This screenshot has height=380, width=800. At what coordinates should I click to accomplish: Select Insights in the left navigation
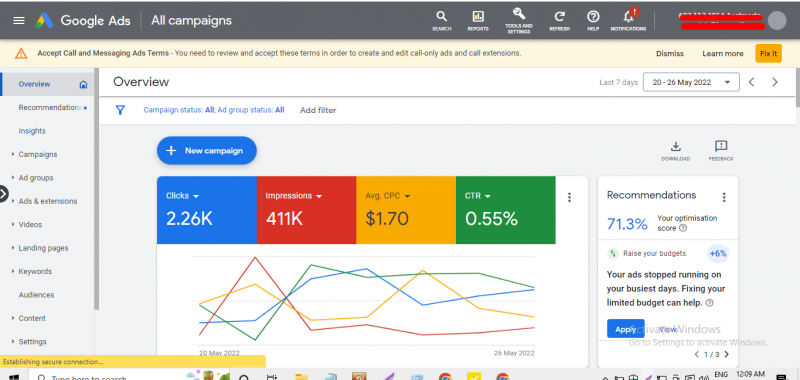point(32,131)
